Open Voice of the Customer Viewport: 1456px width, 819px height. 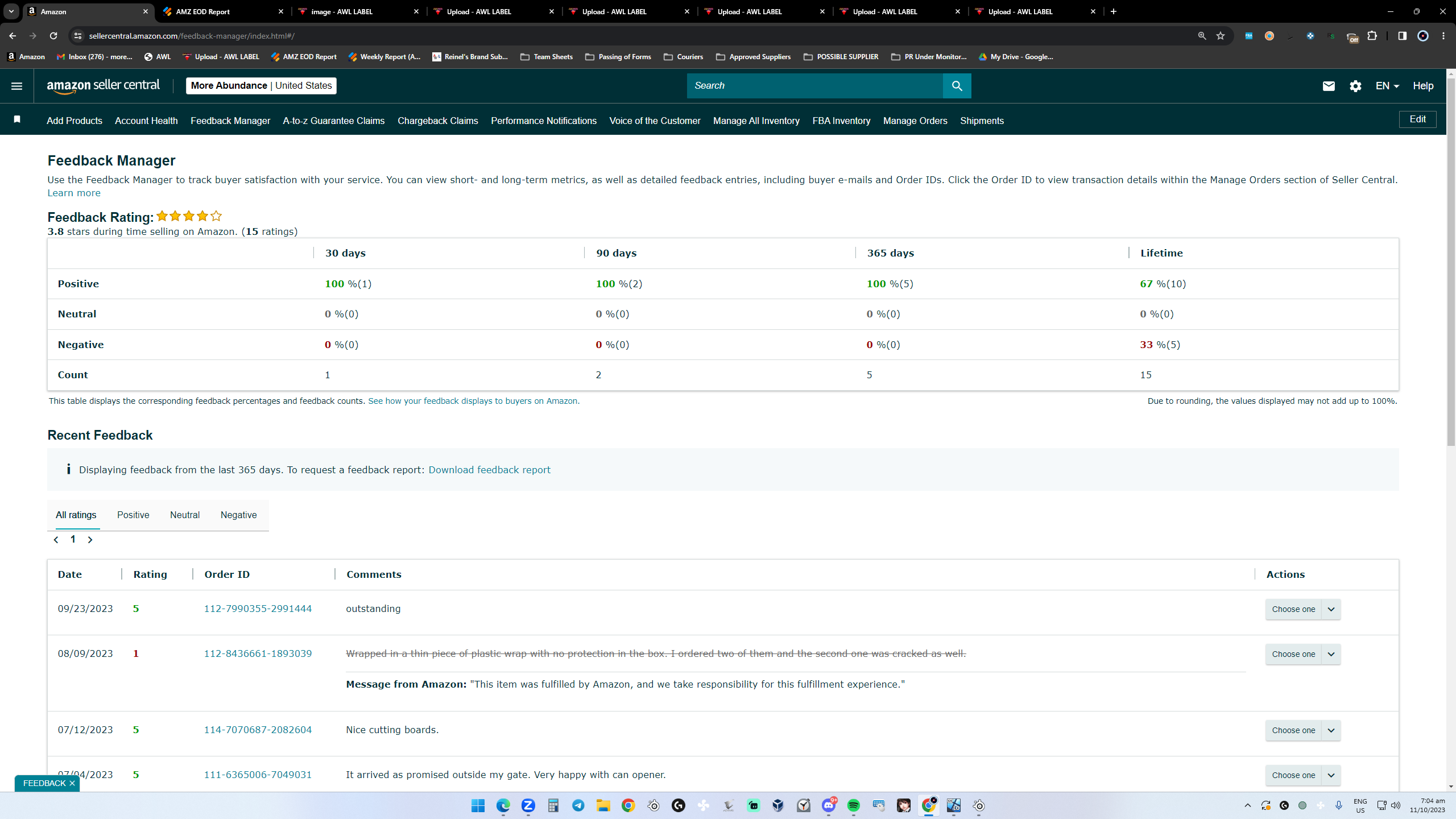tap(655, 121)
